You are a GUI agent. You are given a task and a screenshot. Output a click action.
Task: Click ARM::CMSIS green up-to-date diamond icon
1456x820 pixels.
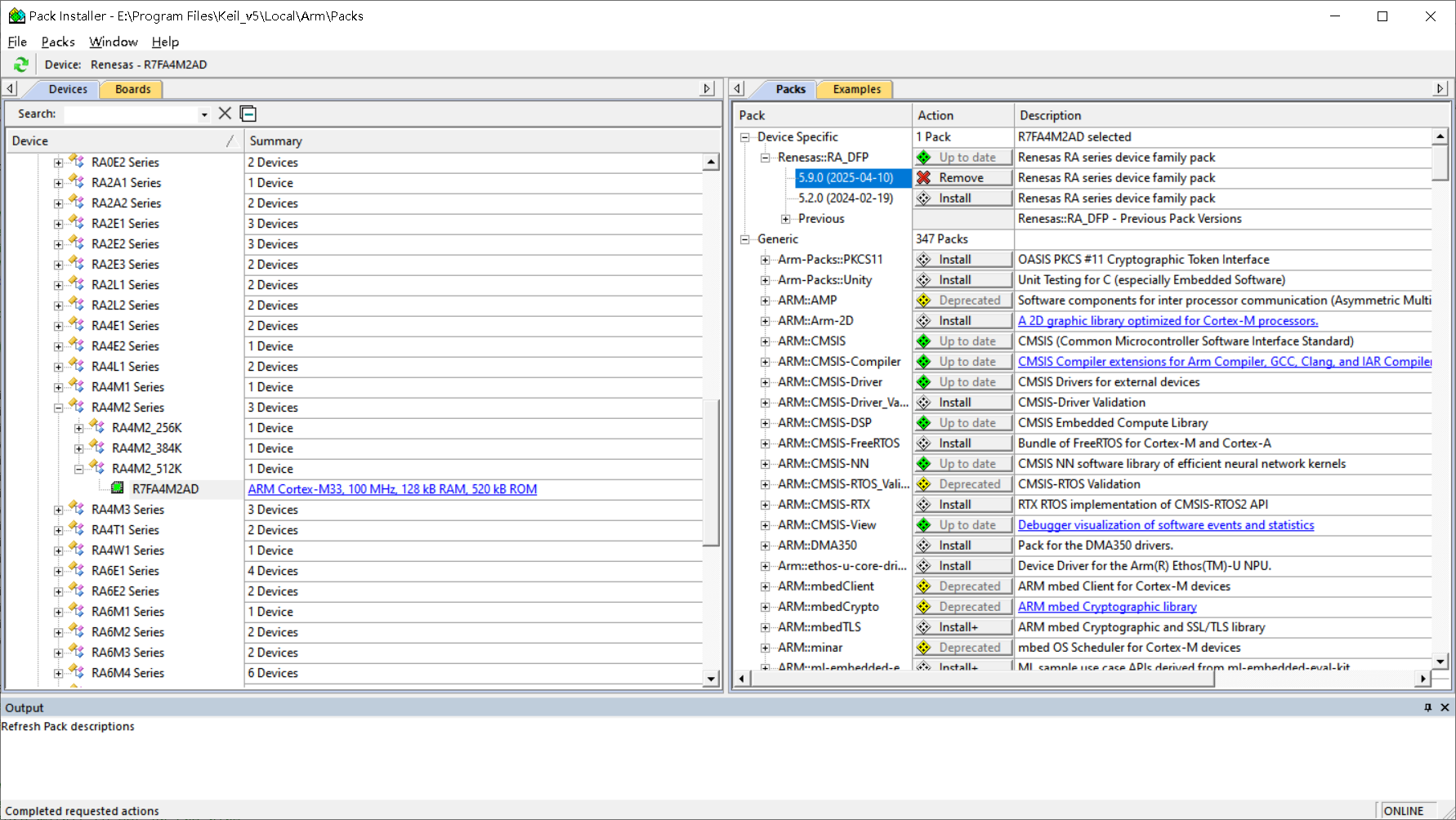(924, 341)
